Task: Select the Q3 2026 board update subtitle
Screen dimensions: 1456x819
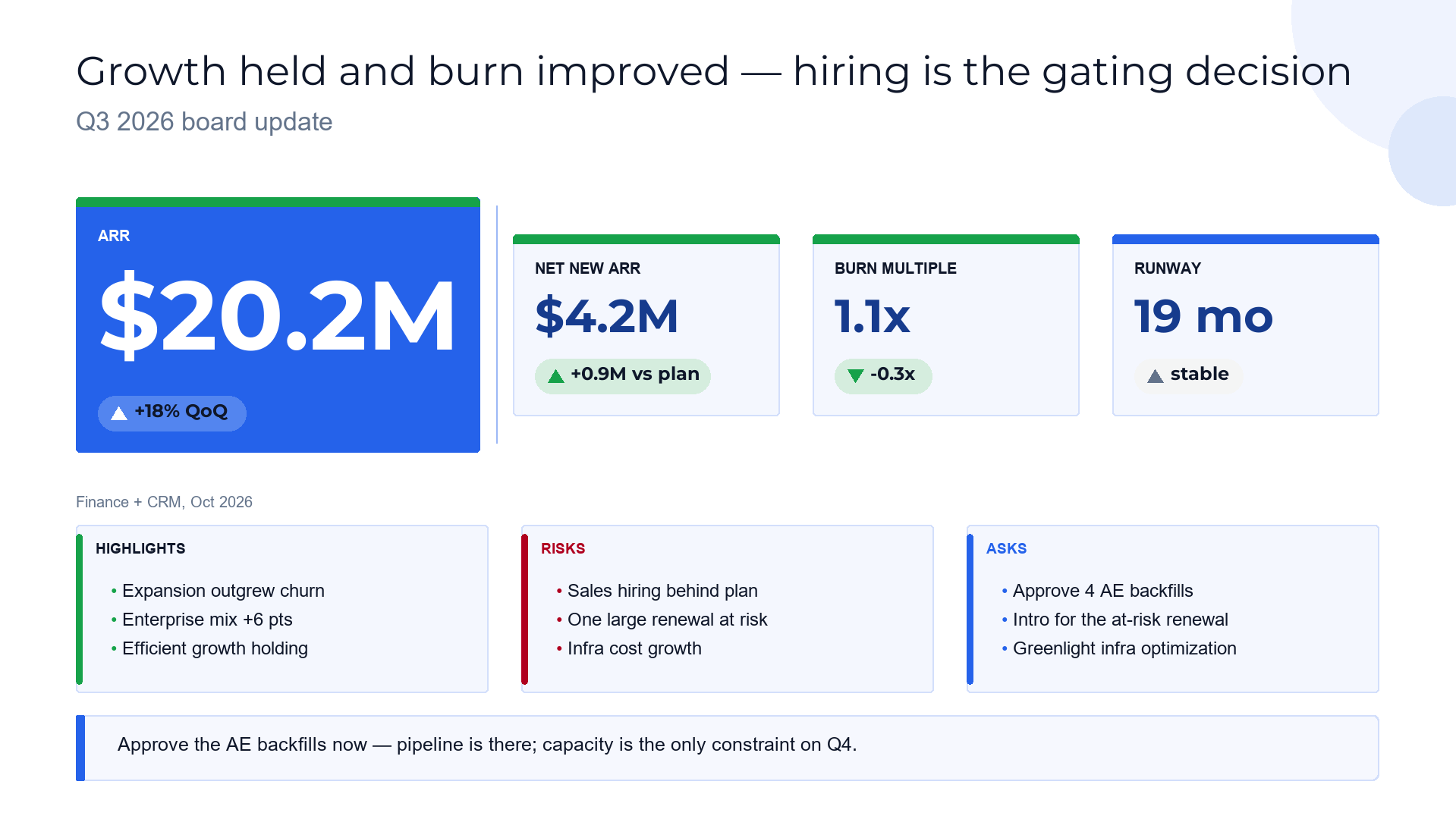Action: click(x=204, y=122)
